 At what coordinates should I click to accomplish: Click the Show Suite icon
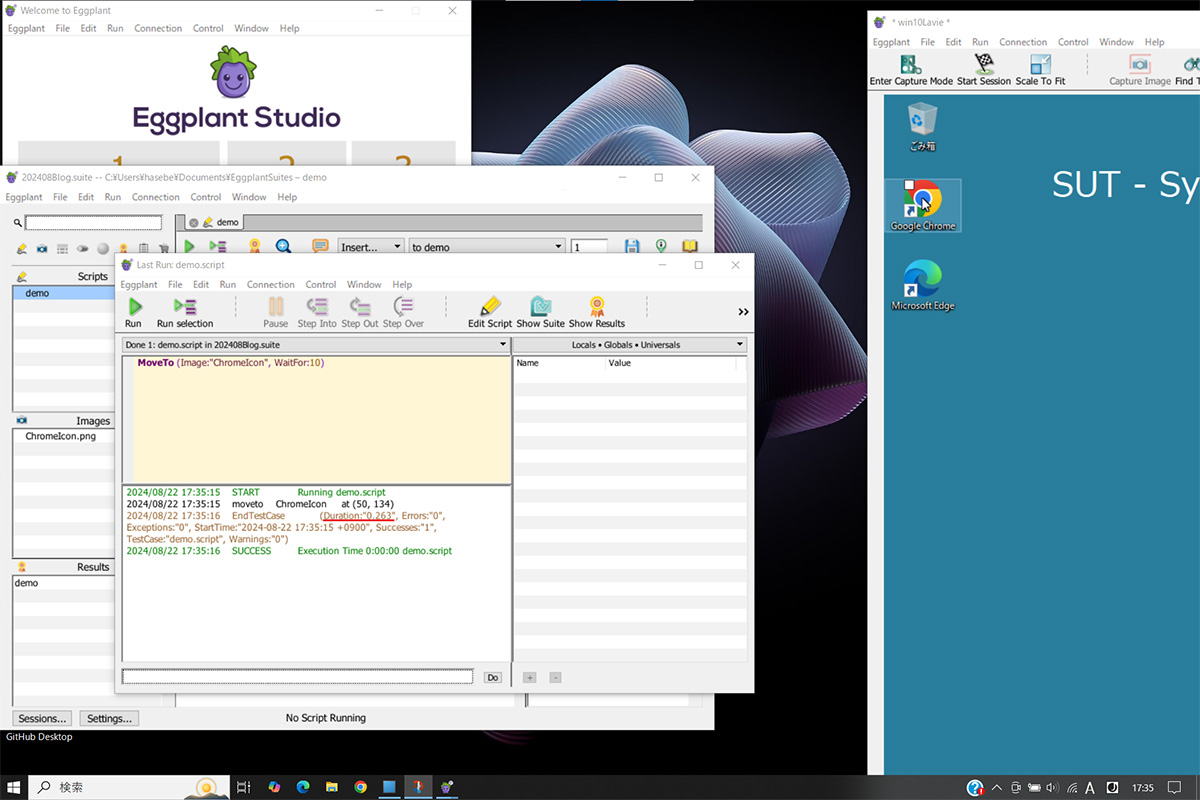(541, 306)
